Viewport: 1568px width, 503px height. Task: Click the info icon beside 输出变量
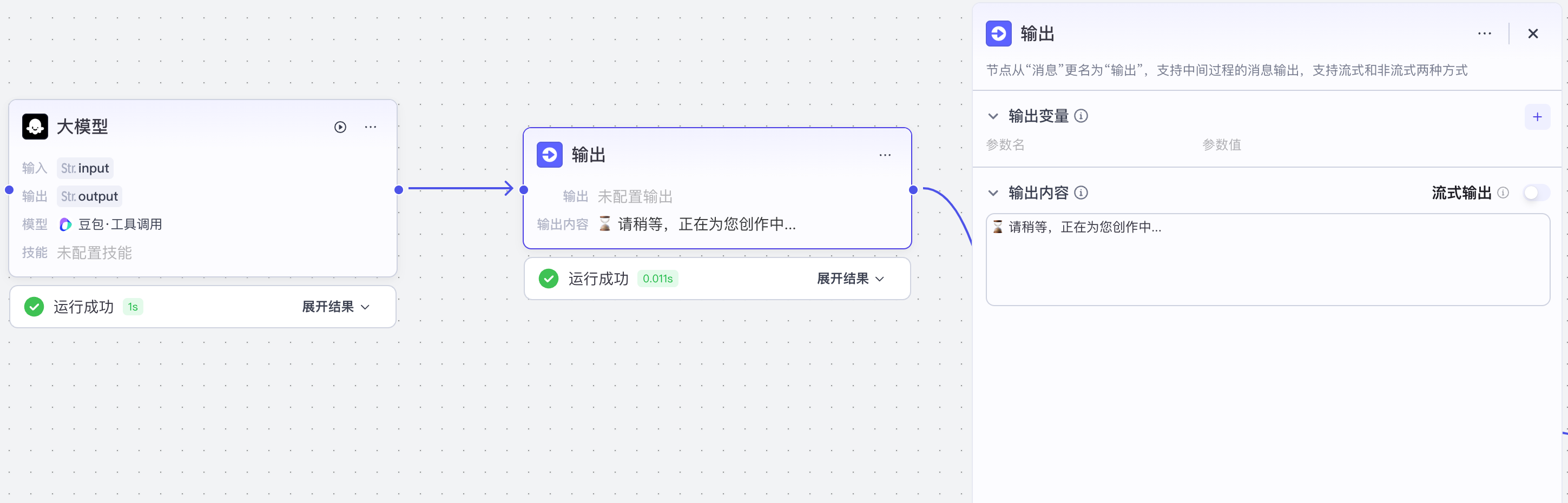[1082, 116]
